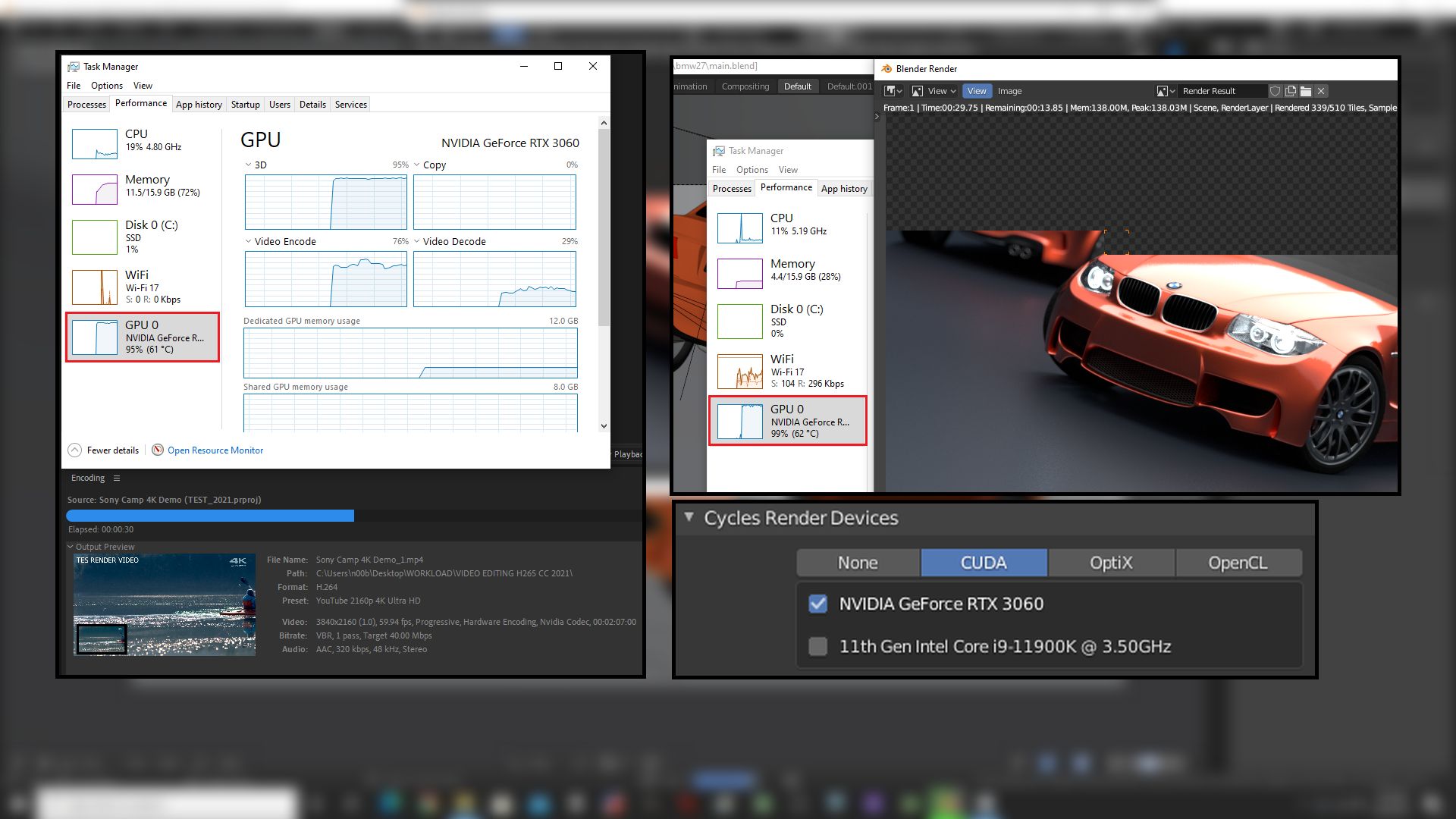The height and width of the screenshot is (819, 1456).
Task: Select GPU 0 in the performance sidebar
Action: (x=142, y=337)
